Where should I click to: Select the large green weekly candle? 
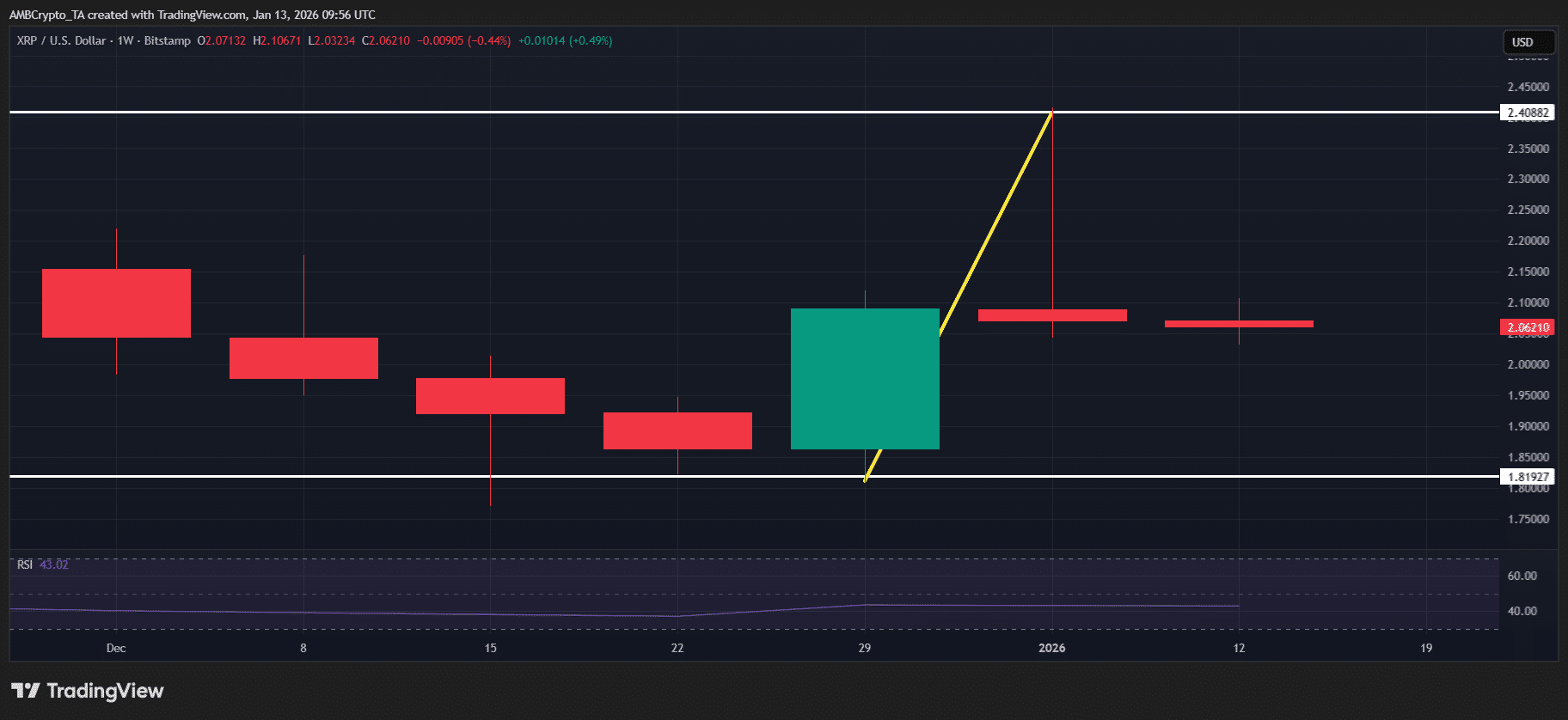click(864, 378)
